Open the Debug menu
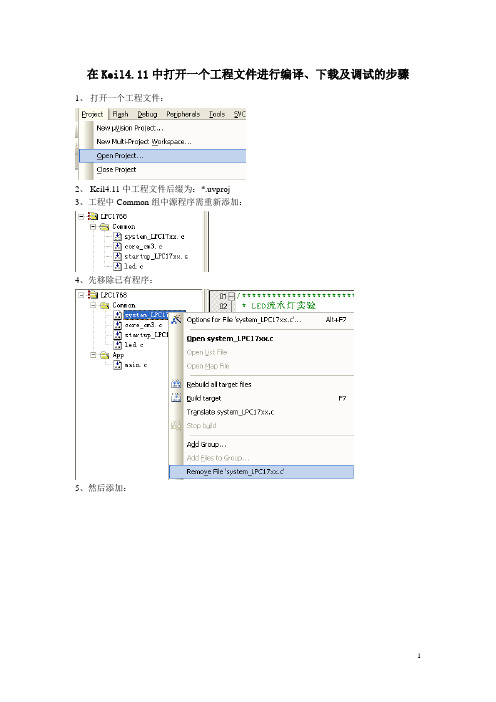 pos(147,115)
